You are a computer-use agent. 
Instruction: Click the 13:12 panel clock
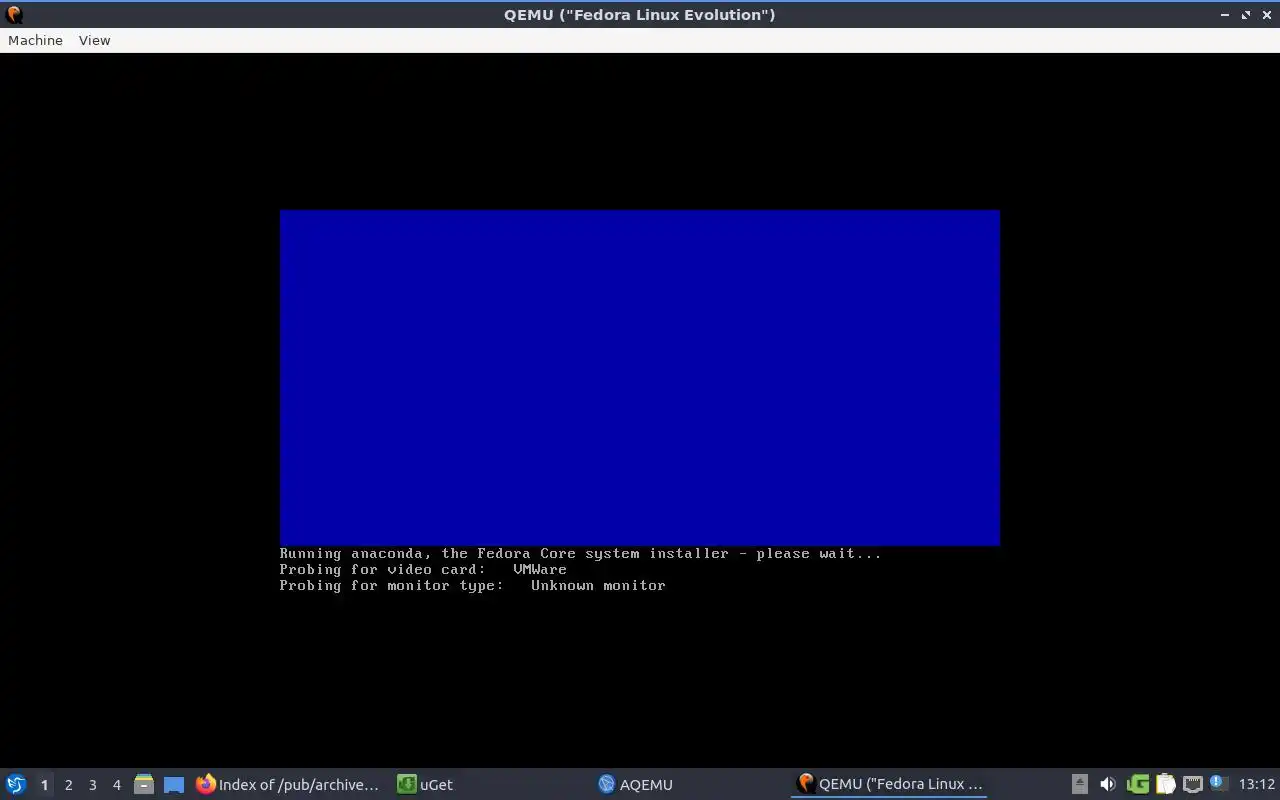(x=1257, y=784)
